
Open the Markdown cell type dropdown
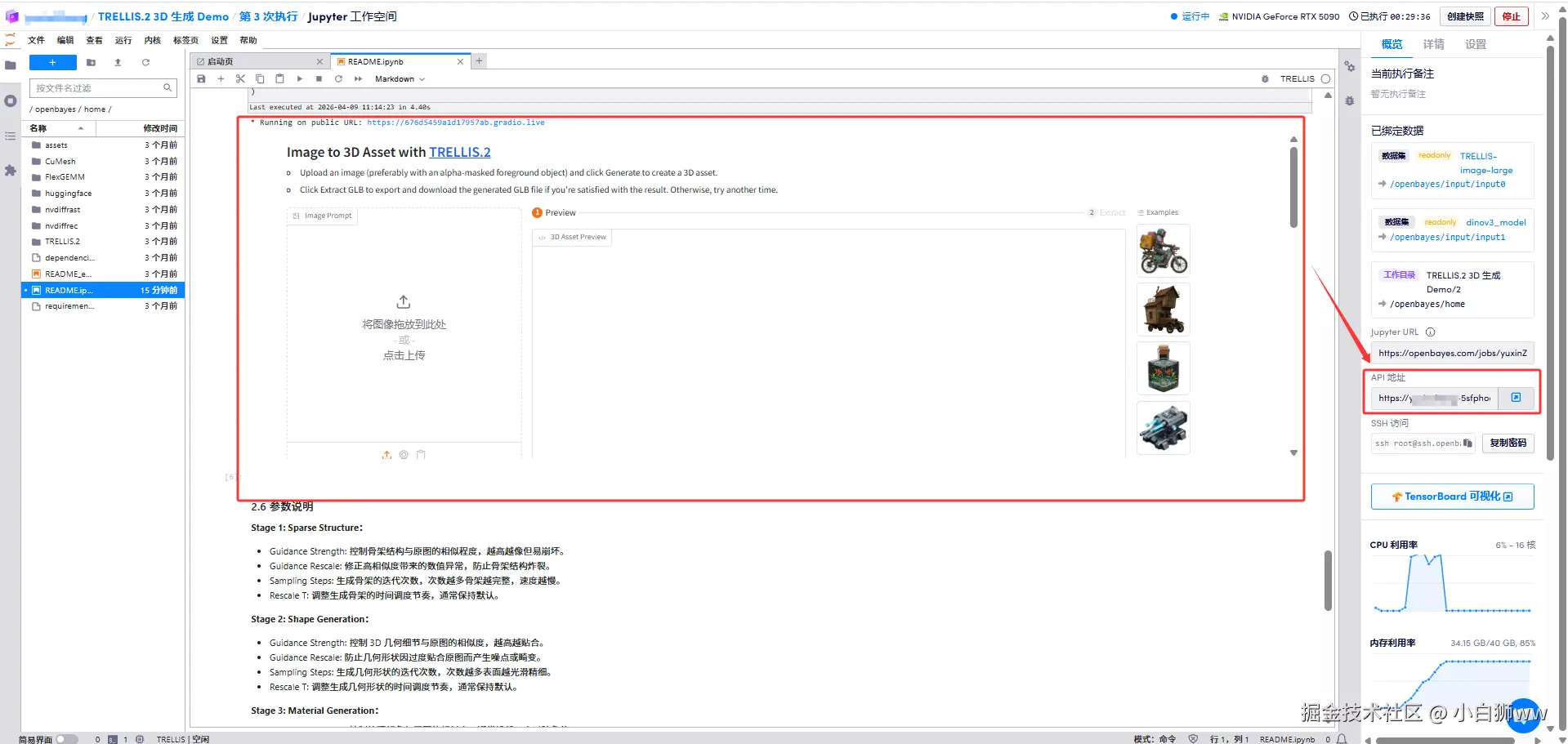(x=400, y=79)
